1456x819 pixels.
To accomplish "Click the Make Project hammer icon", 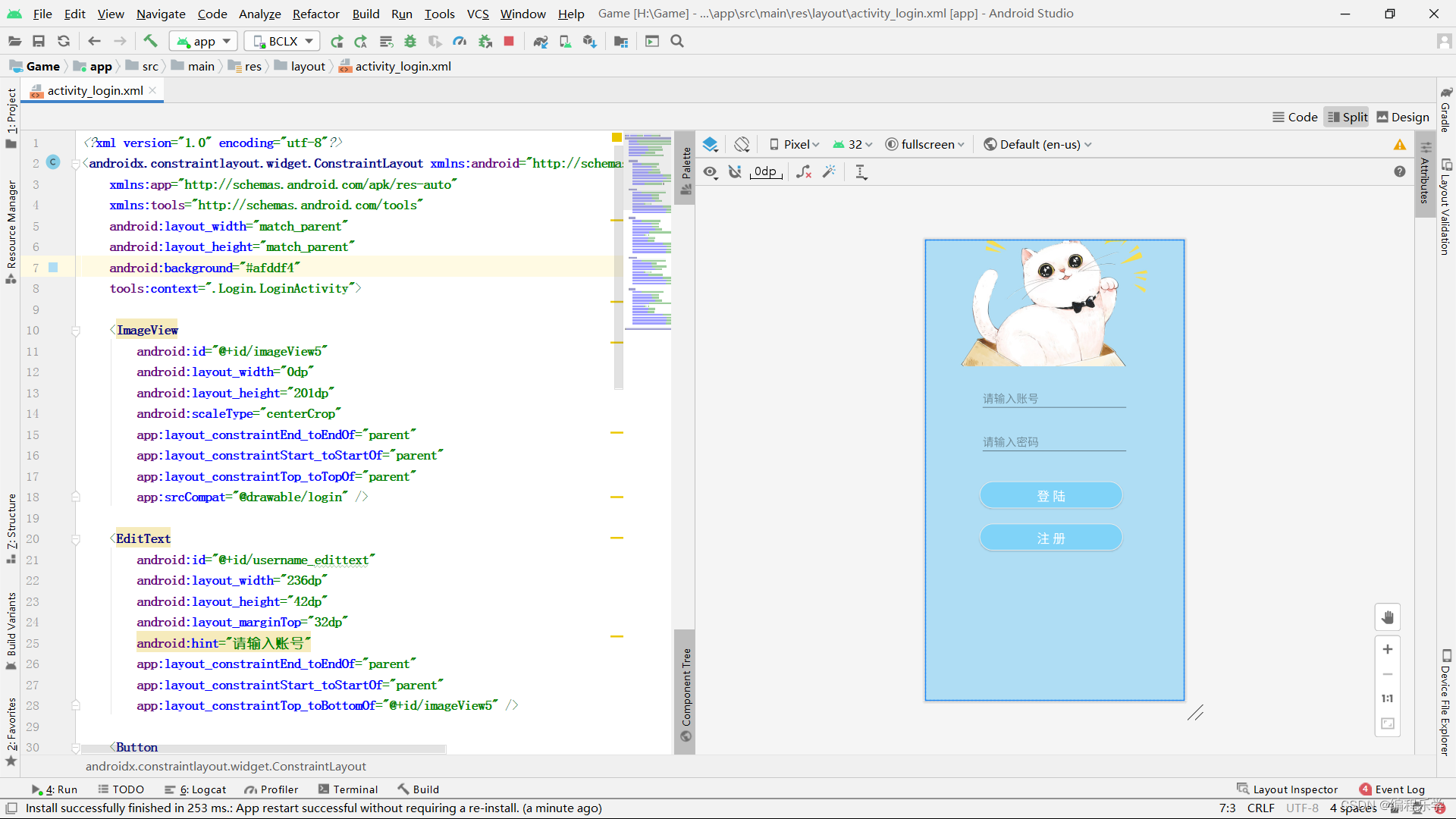I will pyautogui.click(x=150, y=41).
